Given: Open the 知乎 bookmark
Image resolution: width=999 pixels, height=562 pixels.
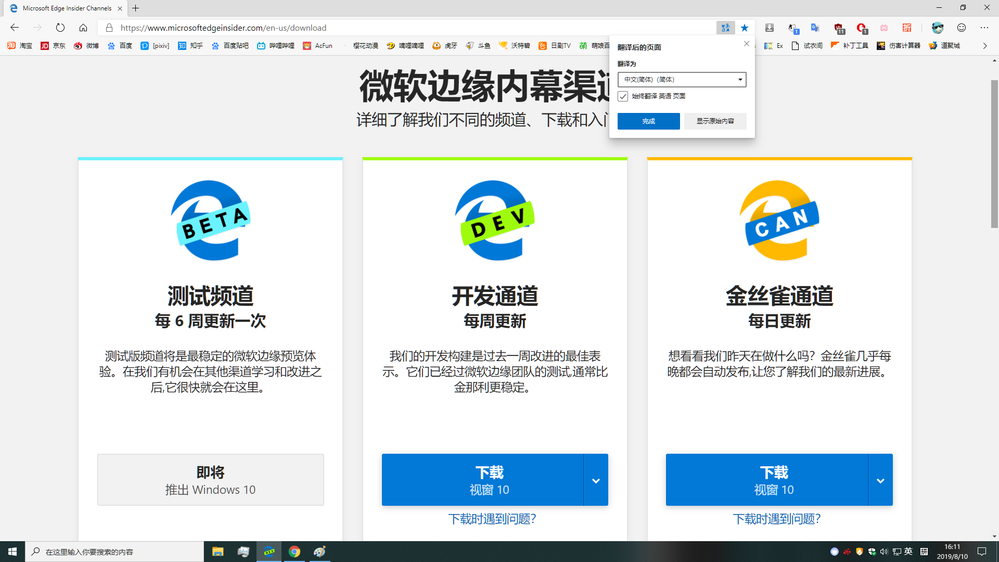Looking at the screenshot, I should [x=190, y=46].
